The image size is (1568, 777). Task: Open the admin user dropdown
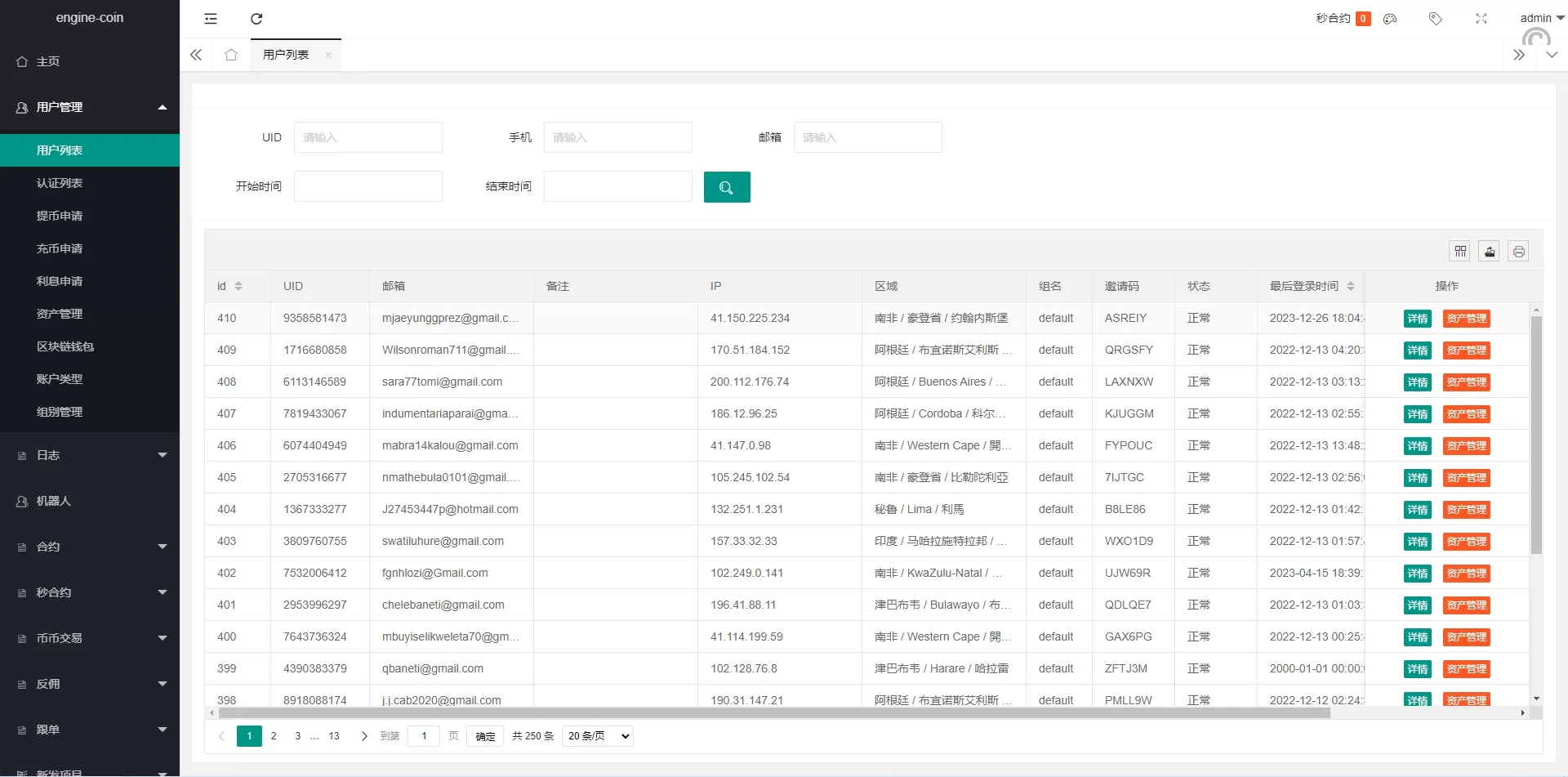[1540, 18]
